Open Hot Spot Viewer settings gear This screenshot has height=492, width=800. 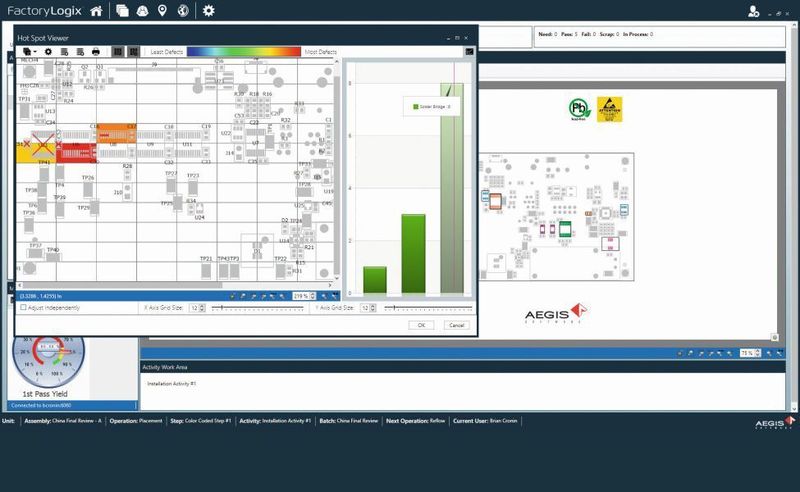point(48,52)
